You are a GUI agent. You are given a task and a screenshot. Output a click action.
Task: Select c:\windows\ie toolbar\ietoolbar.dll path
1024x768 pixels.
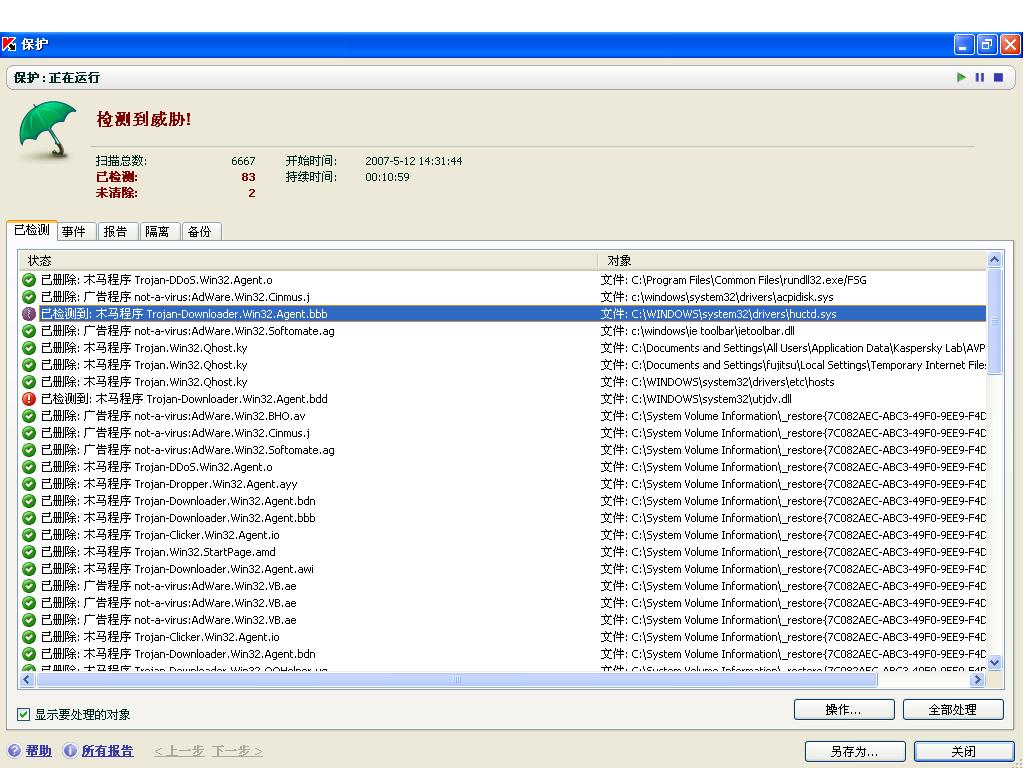[x=697, y=331]
